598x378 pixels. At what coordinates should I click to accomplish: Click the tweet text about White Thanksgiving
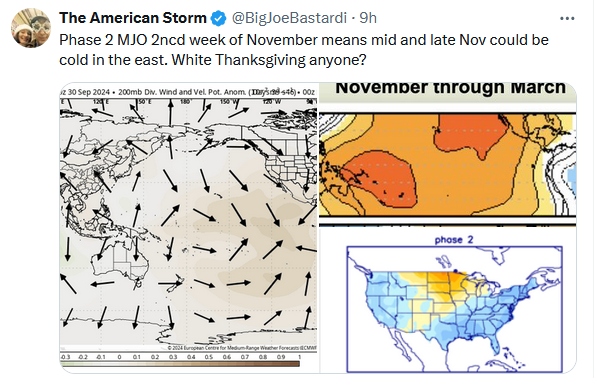tap(304, 50)
